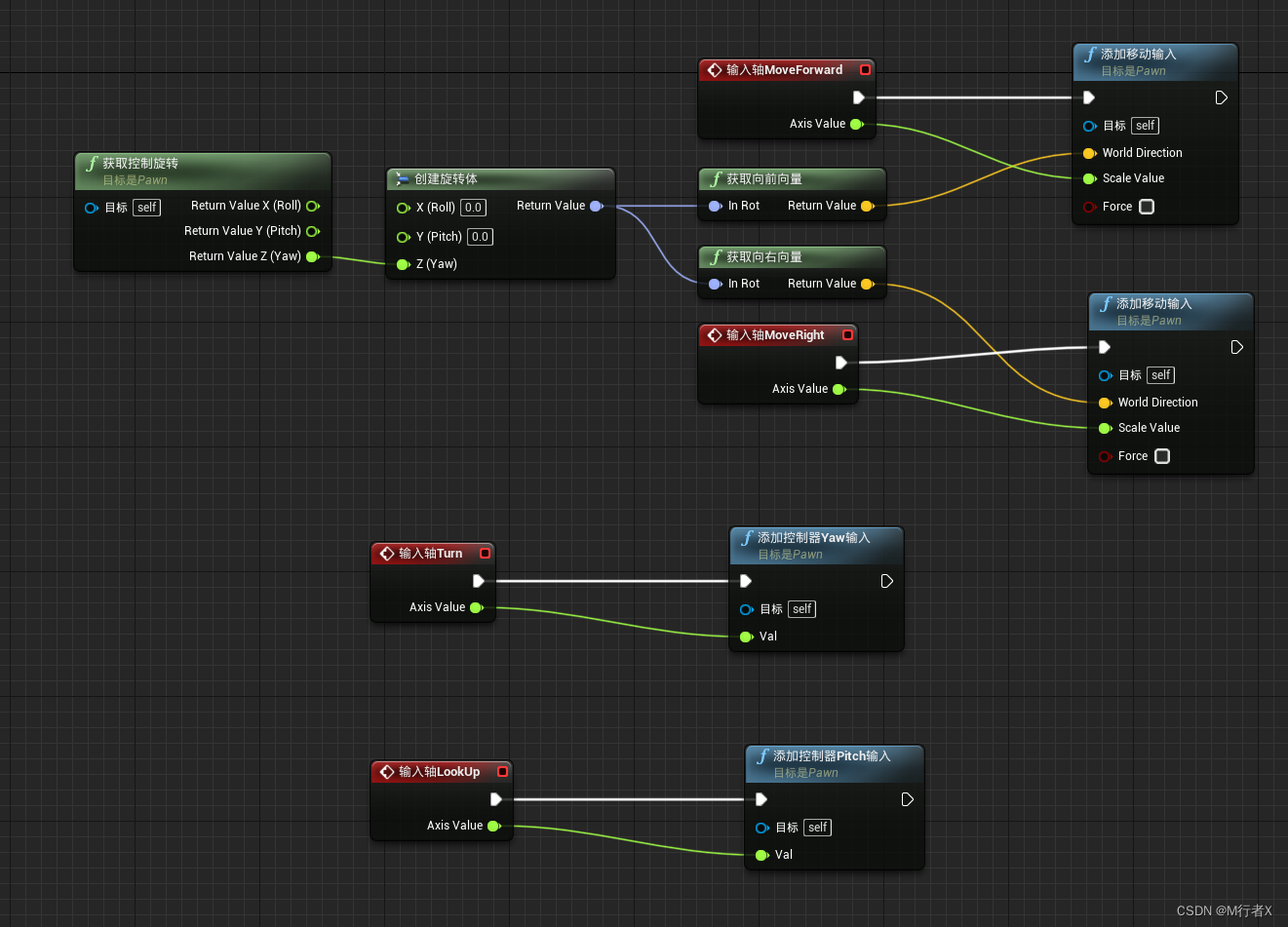Click exec output pin of lower 添加移动输入
1288x927 pixels.
(1237, 347)
